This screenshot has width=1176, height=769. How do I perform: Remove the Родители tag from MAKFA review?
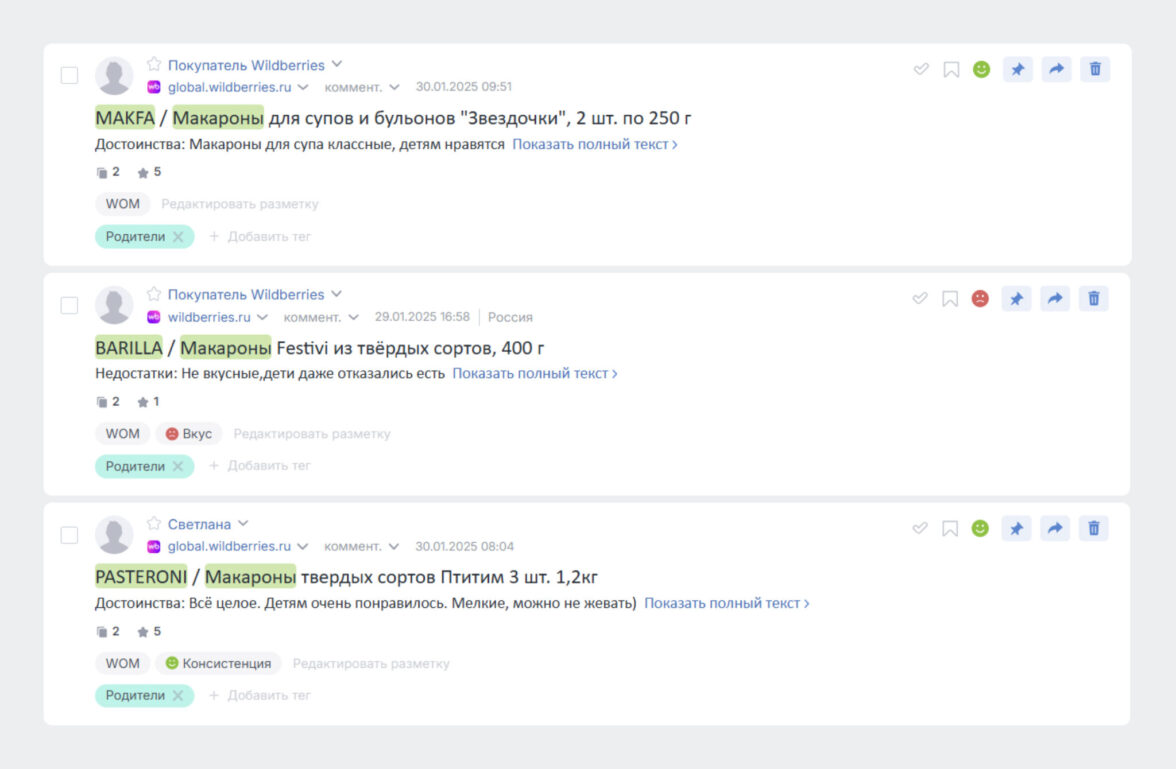(x=178, y=236)
